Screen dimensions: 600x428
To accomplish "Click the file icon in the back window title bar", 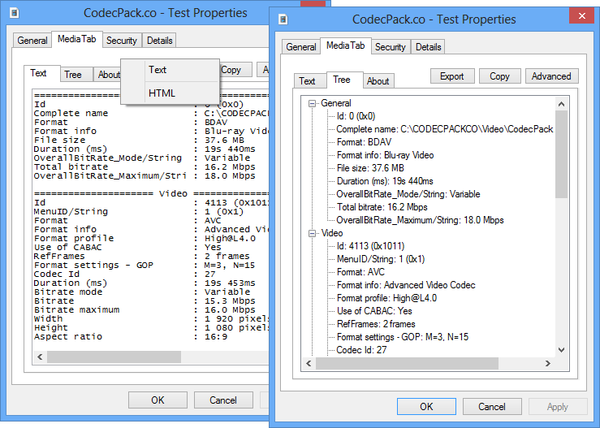I will point(15,13).
